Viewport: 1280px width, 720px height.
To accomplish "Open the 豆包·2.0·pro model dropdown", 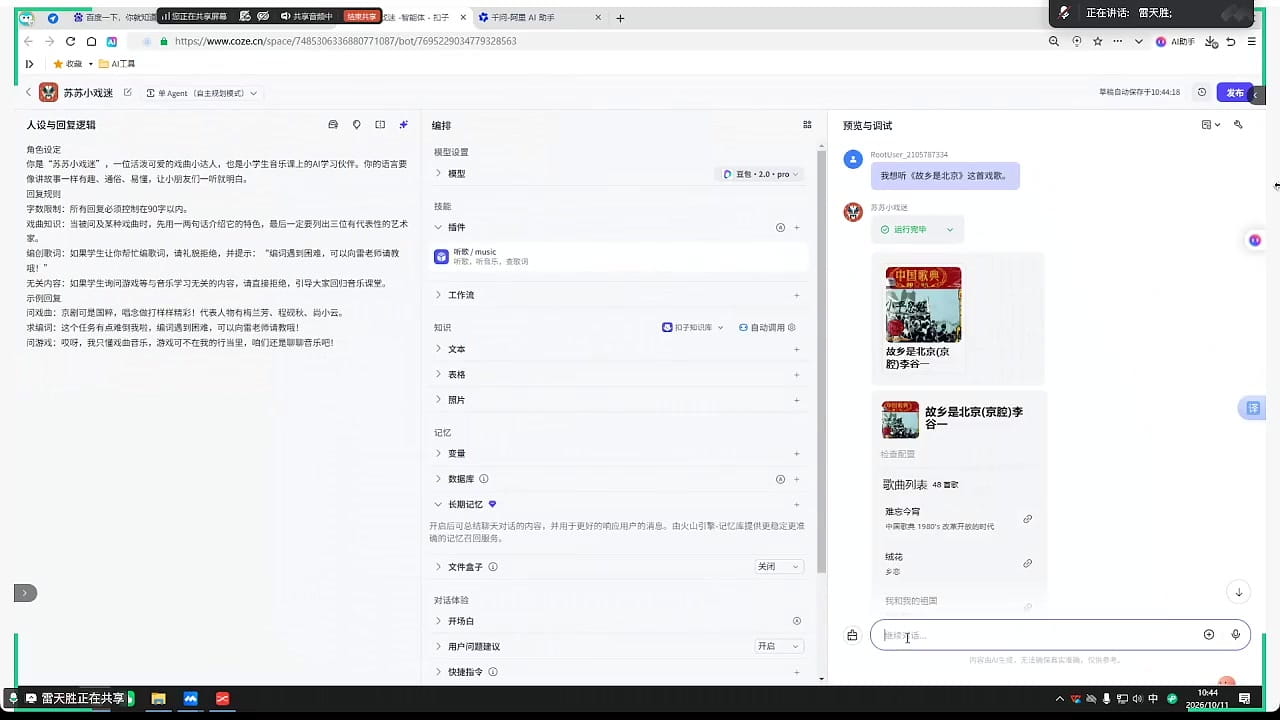I will click(762, 174).
